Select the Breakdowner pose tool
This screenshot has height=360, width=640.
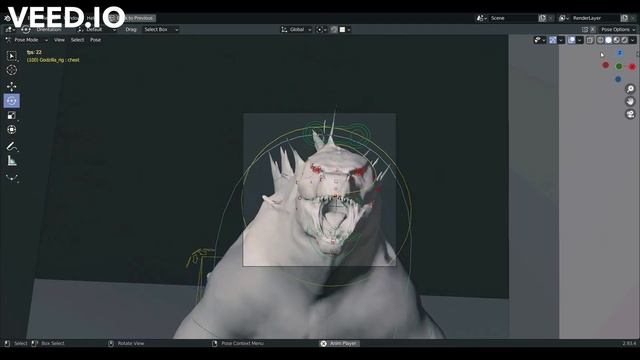click(x=11, y=177)
